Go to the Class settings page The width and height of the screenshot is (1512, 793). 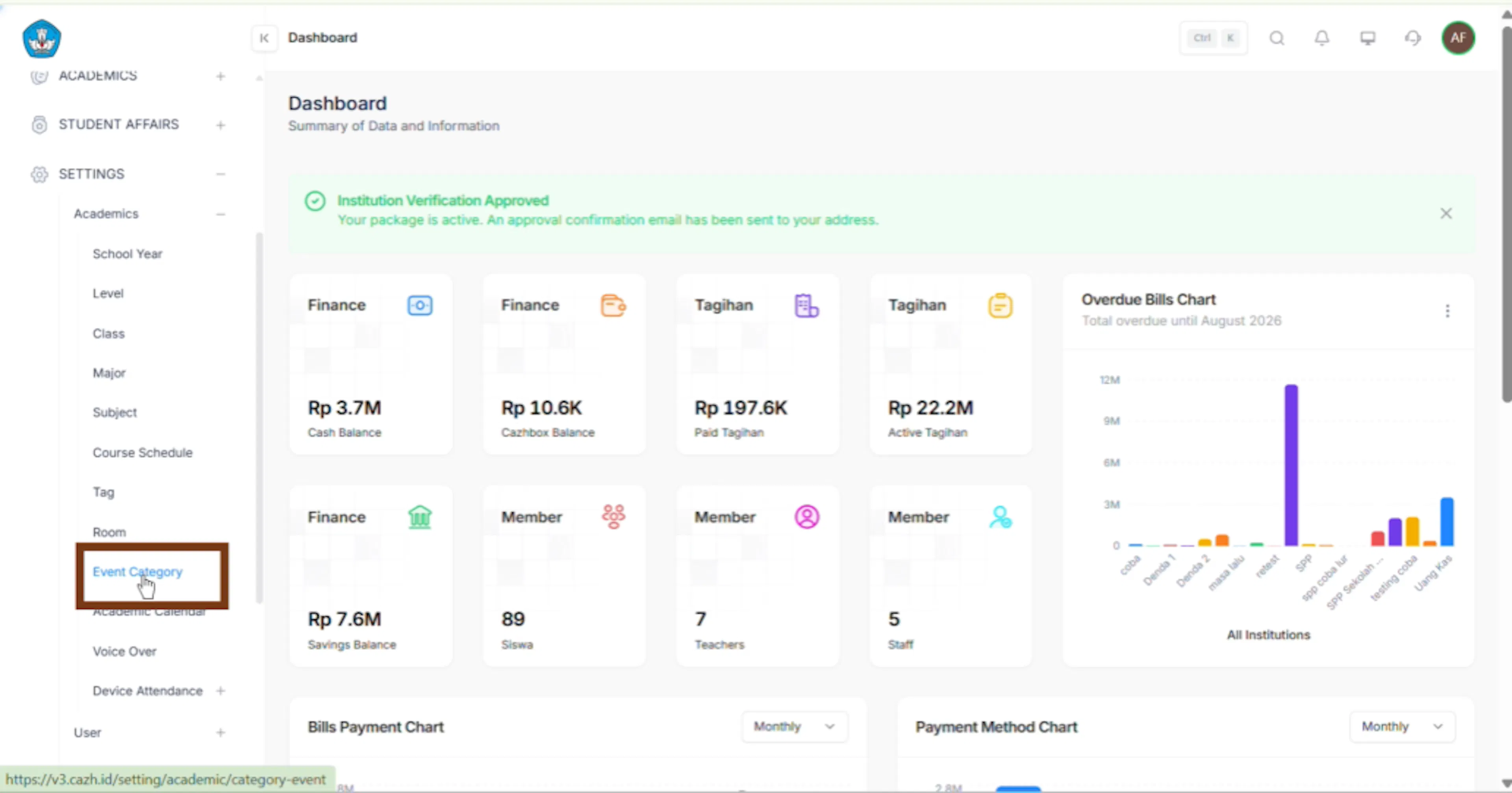[109, 334]
